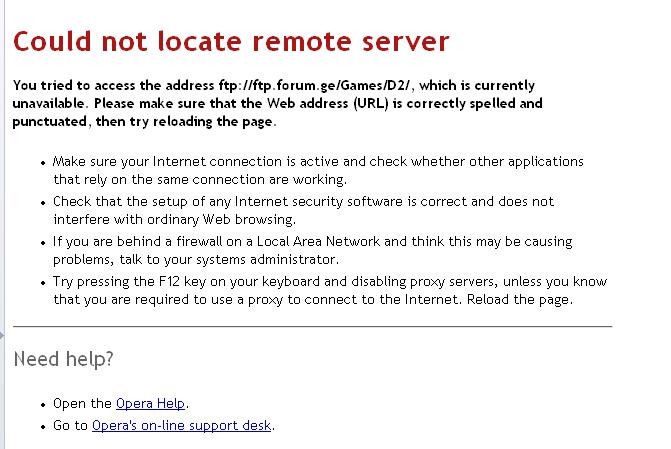Click the 'Reload the page' sentence
Screen dimensions: 671x449
tap(520, 300)
